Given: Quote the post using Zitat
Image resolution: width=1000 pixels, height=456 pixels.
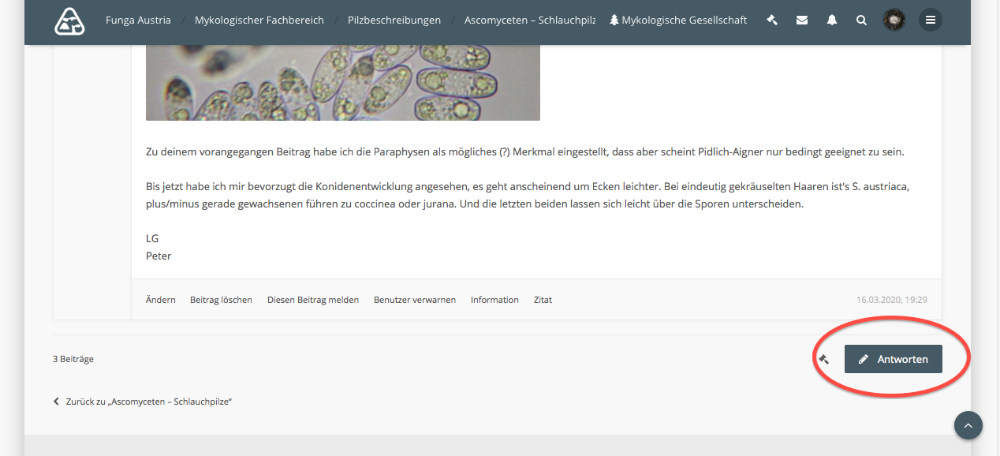Looking at the screenshot, I should 542,300.
